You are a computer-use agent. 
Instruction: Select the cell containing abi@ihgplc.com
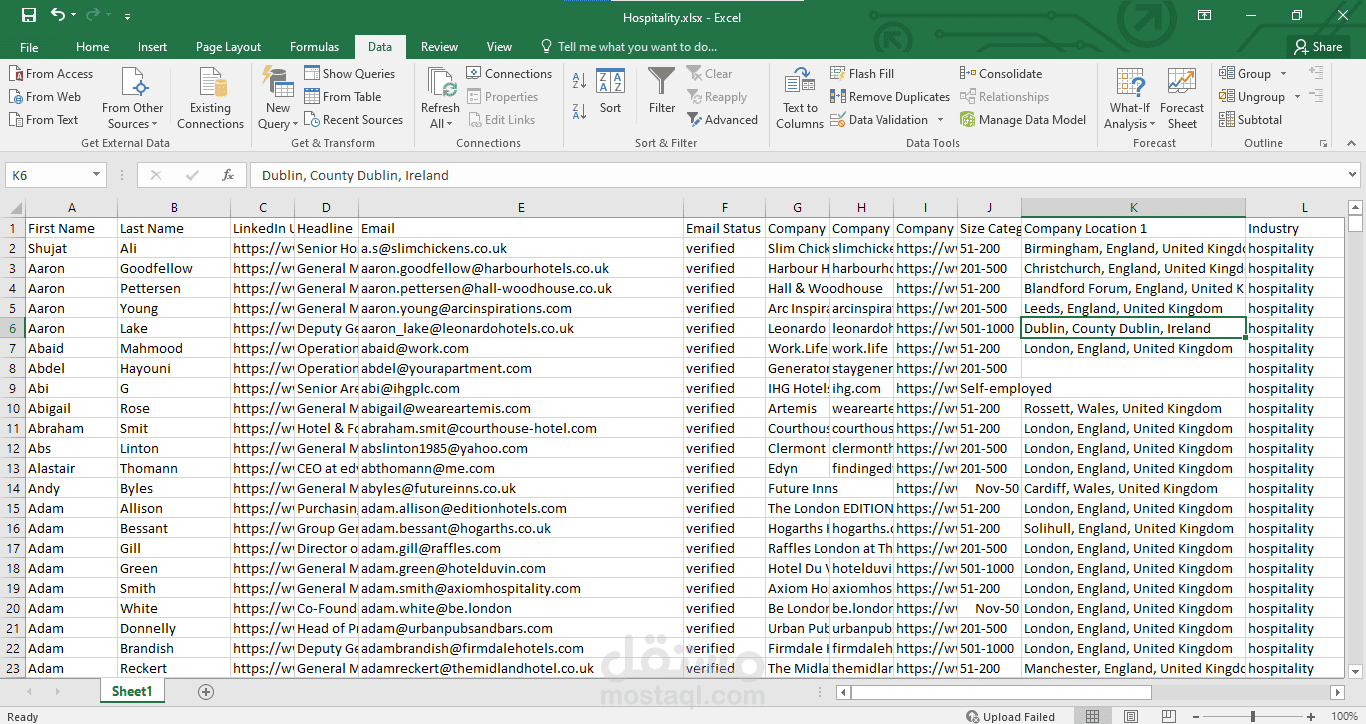click(x=521, y=388)
